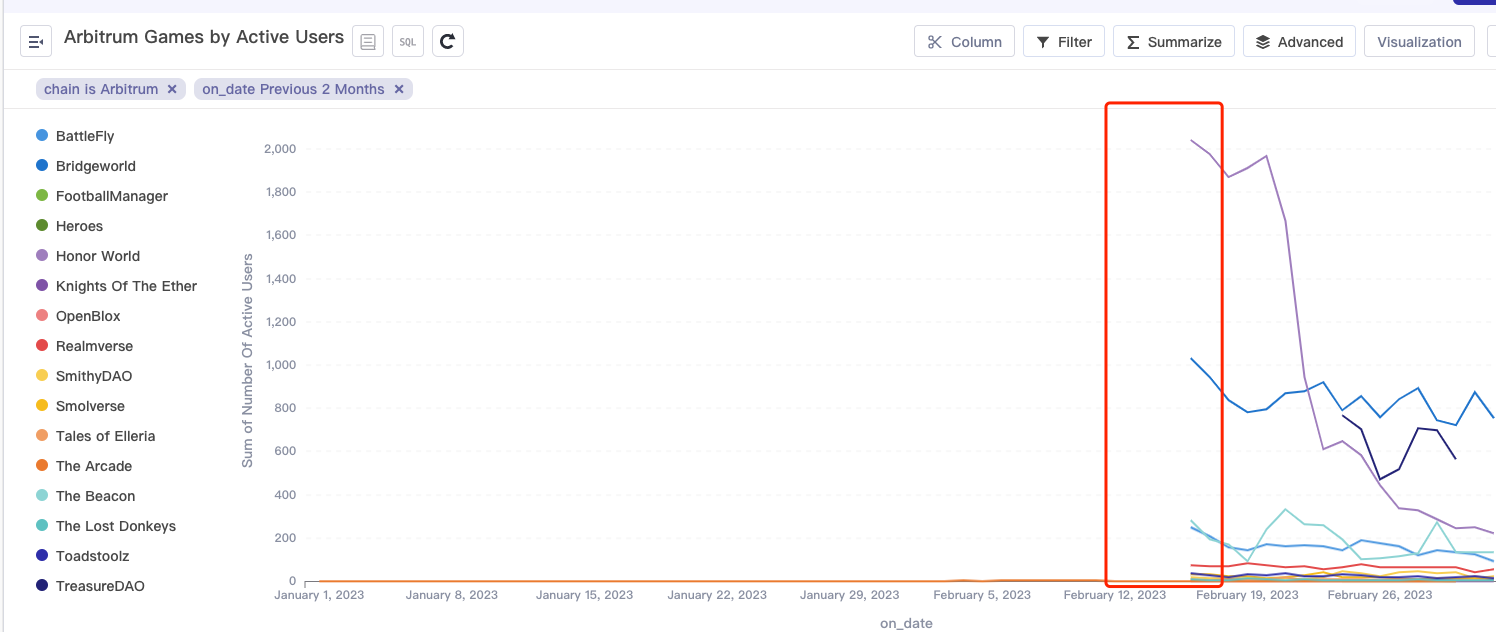
Task: Click the Tales of Elleria legend item
Action: [x=105, y=436]
